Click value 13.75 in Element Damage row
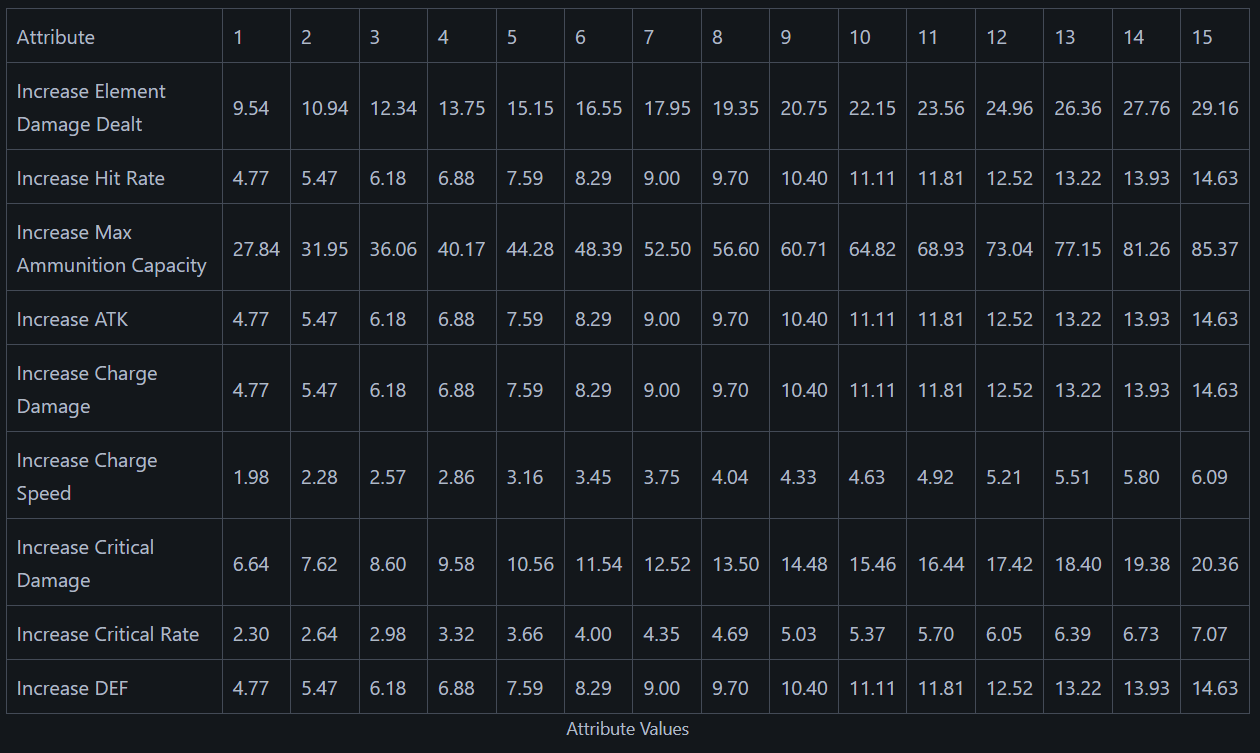This screenshot has height=753, width=1260. point(462,108)
